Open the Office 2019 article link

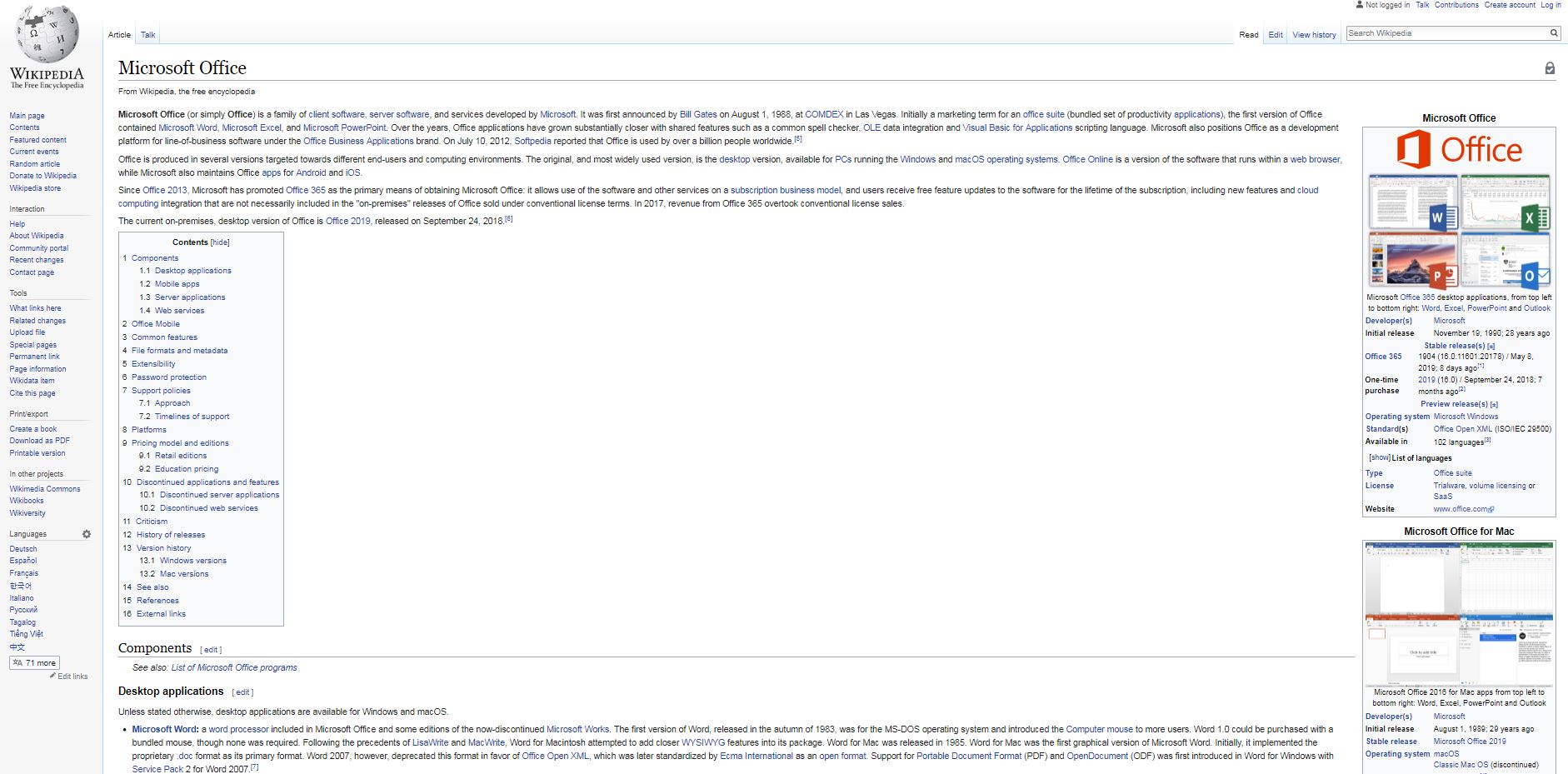click(x=347, y=222)
